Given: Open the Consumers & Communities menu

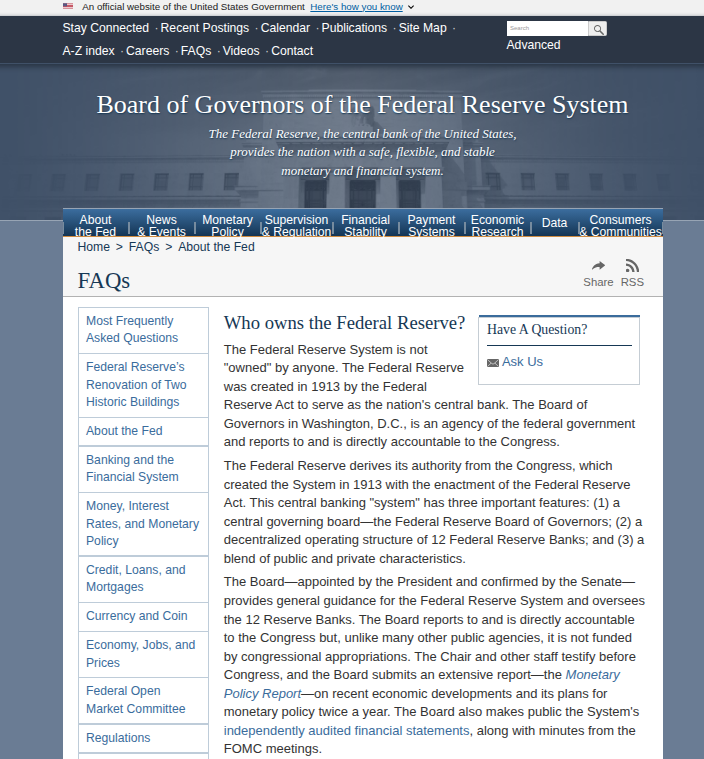Looking at the screenshot, I should click(620, 226).
